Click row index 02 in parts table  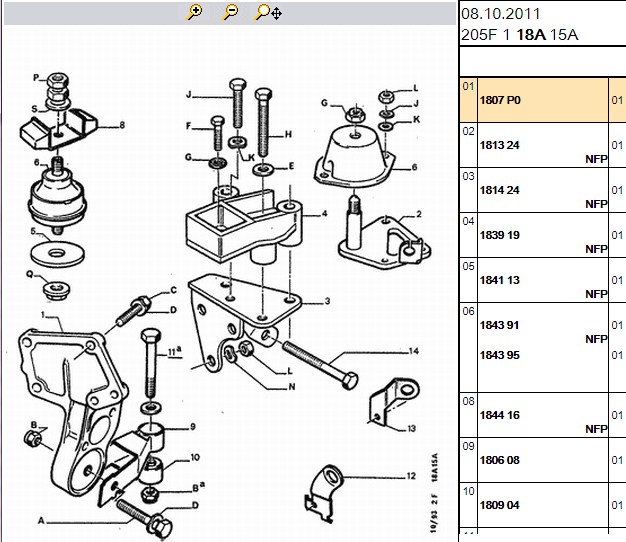(468, 131)
